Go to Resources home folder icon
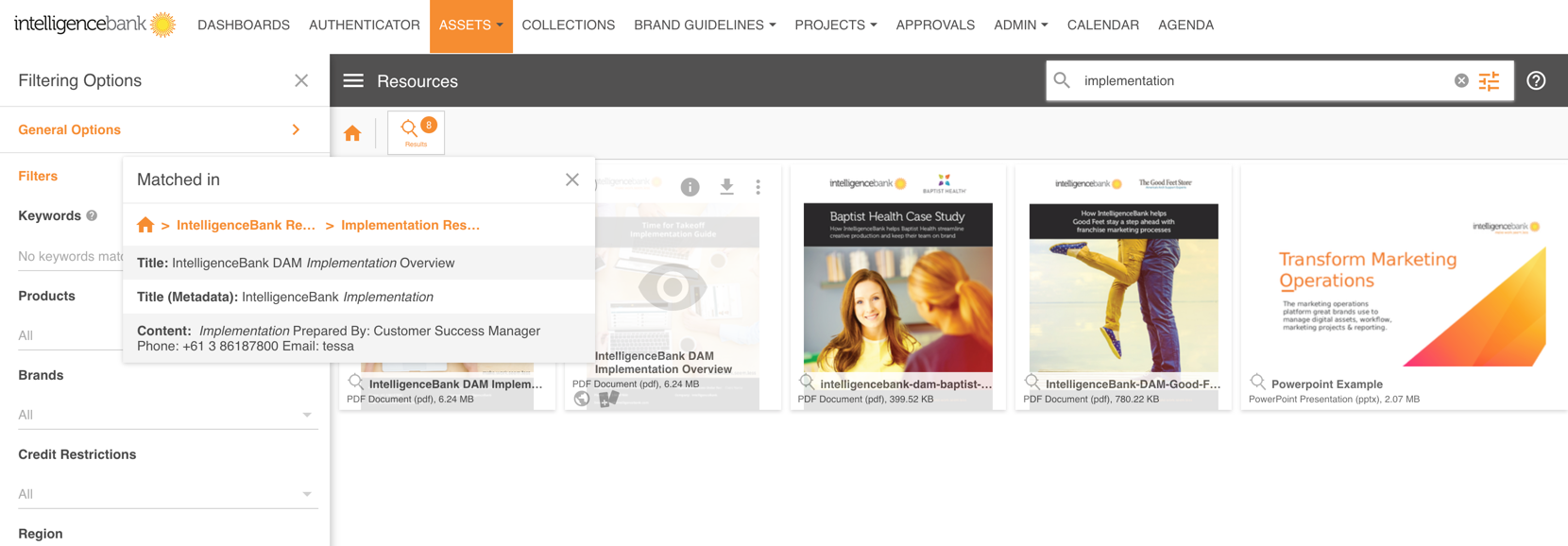The image size is (1568, 546). point(352,133)
